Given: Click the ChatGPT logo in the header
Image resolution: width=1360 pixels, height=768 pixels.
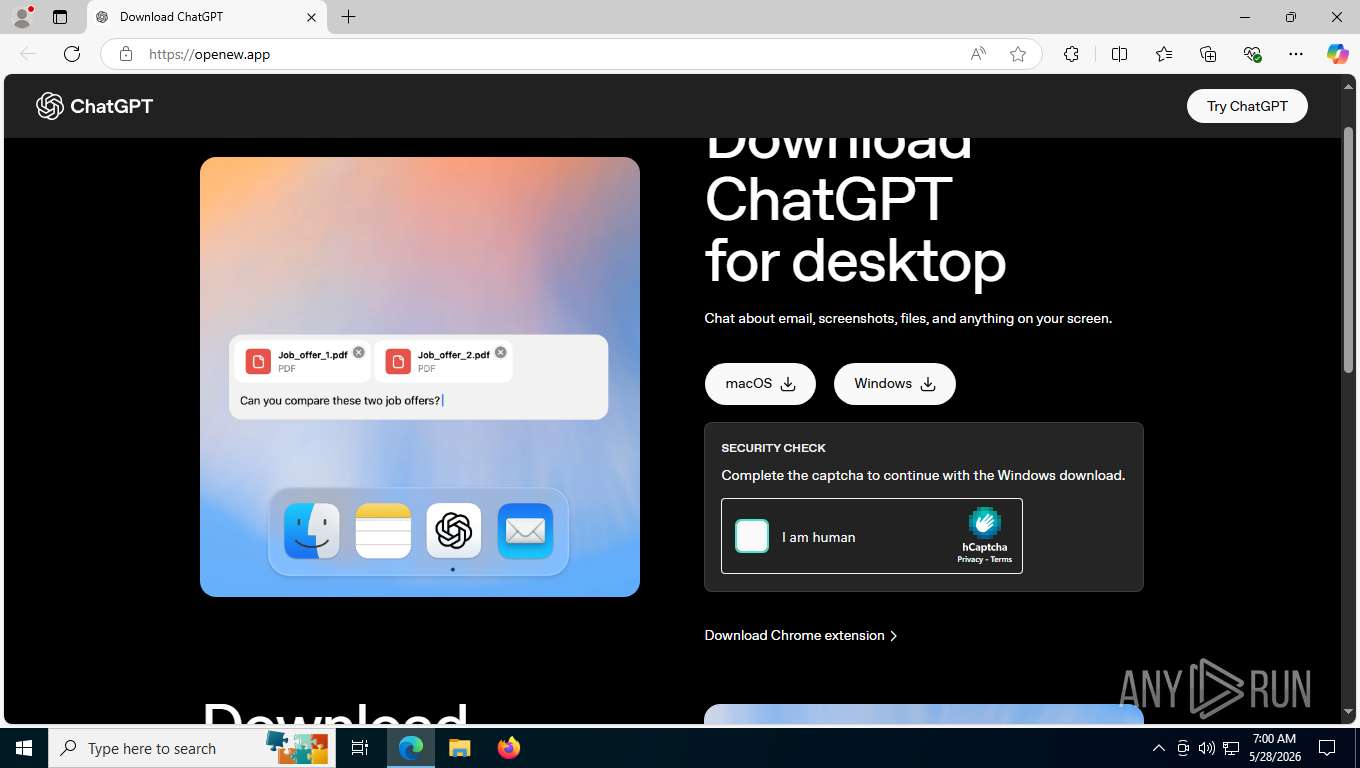Looking at the screenshot, I should (x=94, y=106).
